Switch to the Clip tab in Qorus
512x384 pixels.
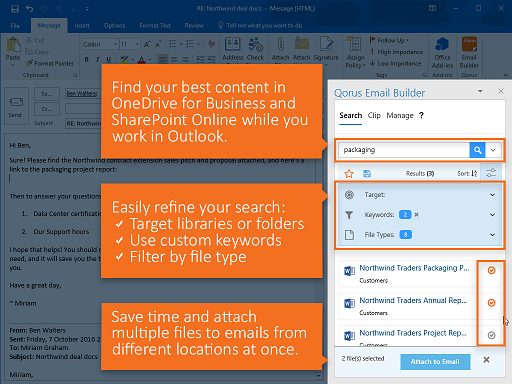(374, 115)
